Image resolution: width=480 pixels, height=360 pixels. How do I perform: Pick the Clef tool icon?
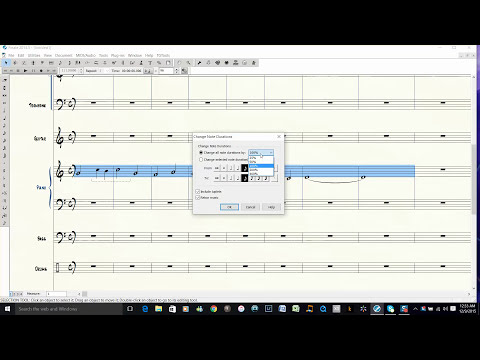tap(42, 63)
